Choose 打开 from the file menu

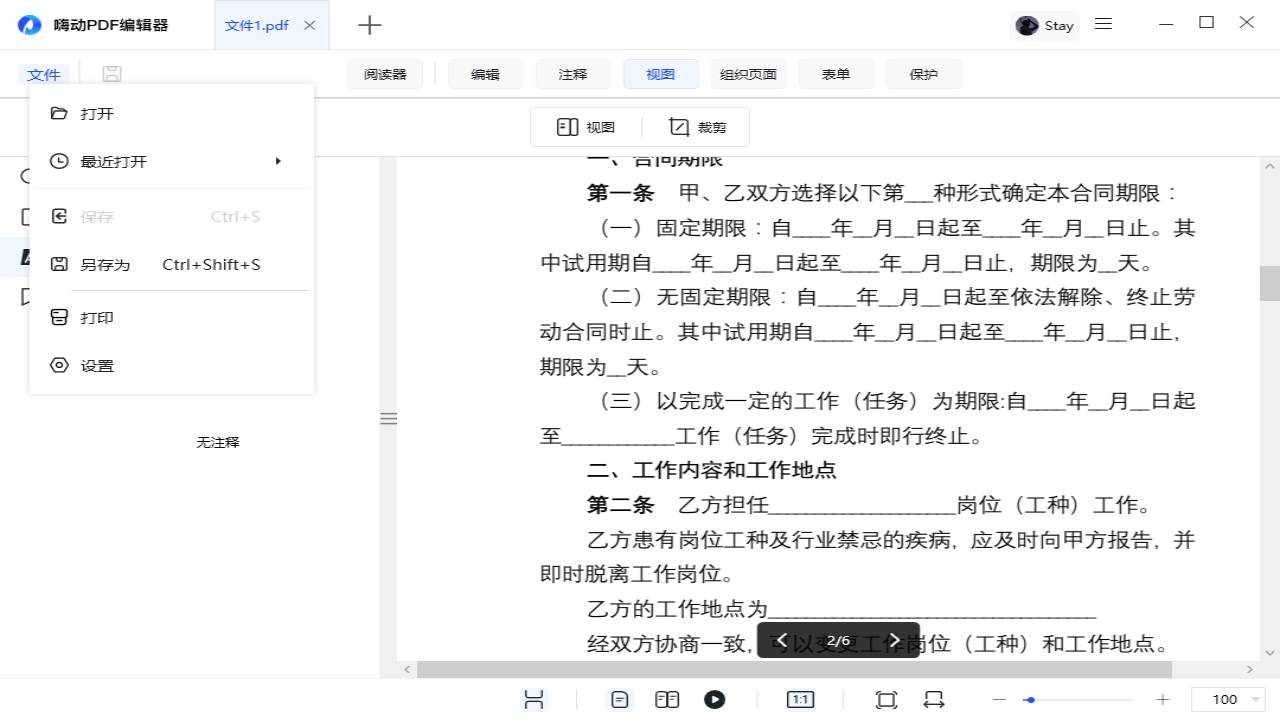pos(172,114)
